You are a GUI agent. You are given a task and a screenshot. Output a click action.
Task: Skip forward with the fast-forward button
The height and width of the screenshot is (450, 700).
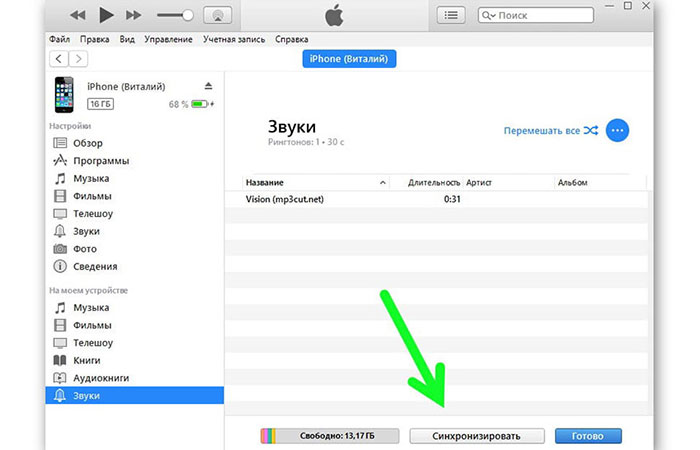click(x=133, y=15)
